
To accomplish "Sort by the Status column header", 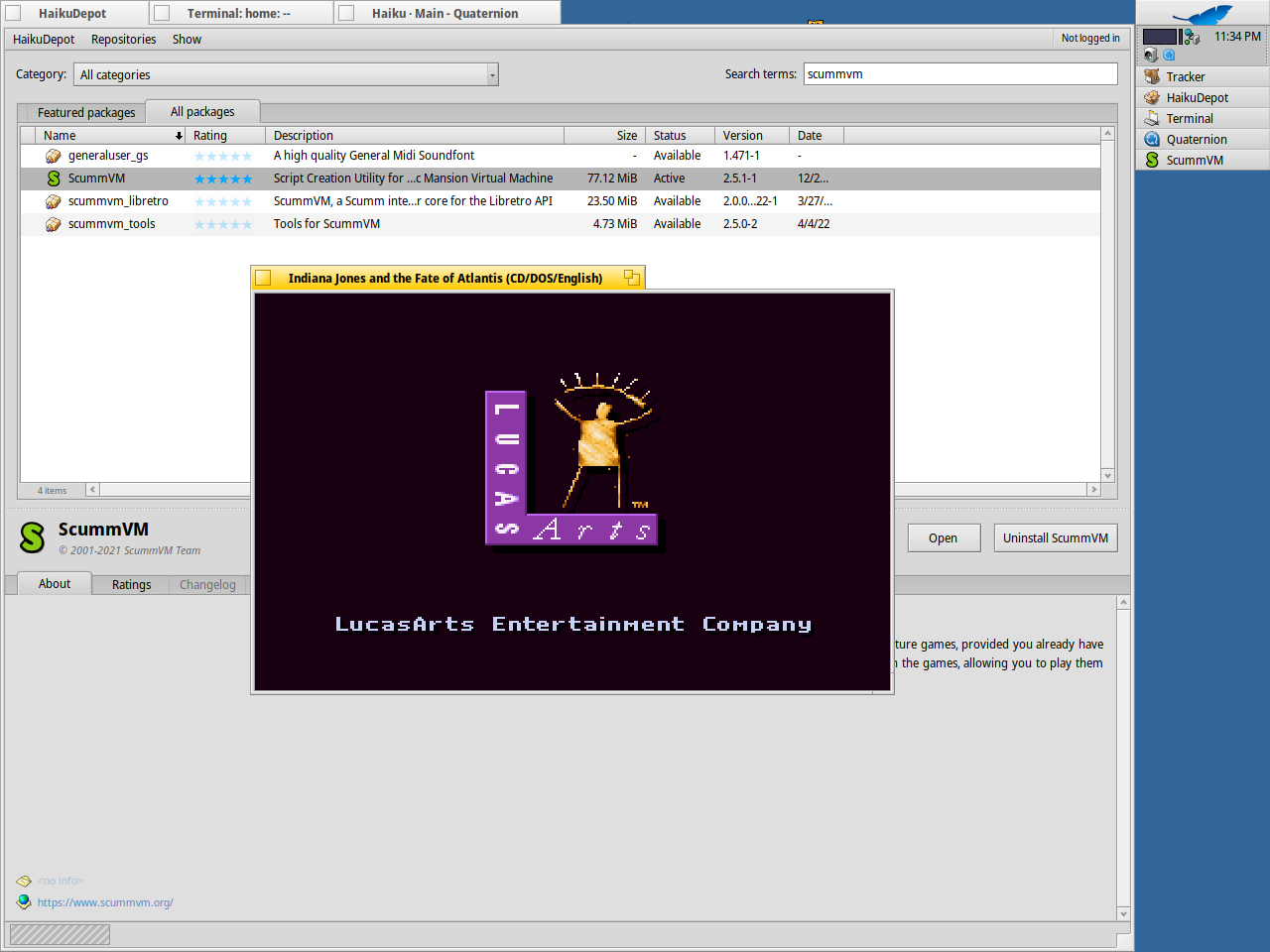I will (x=680, y=136).
